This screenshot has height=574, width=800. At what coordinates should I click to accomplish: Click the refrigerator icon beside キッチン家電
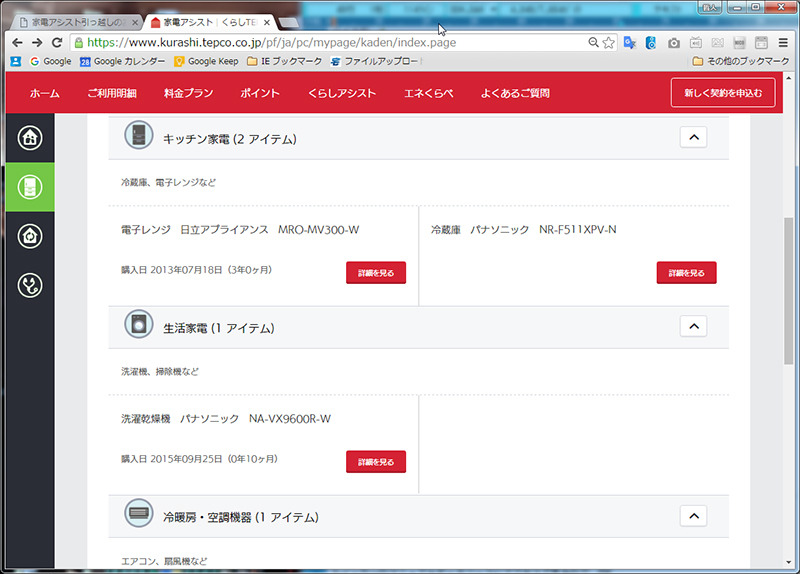click(139, 135)
